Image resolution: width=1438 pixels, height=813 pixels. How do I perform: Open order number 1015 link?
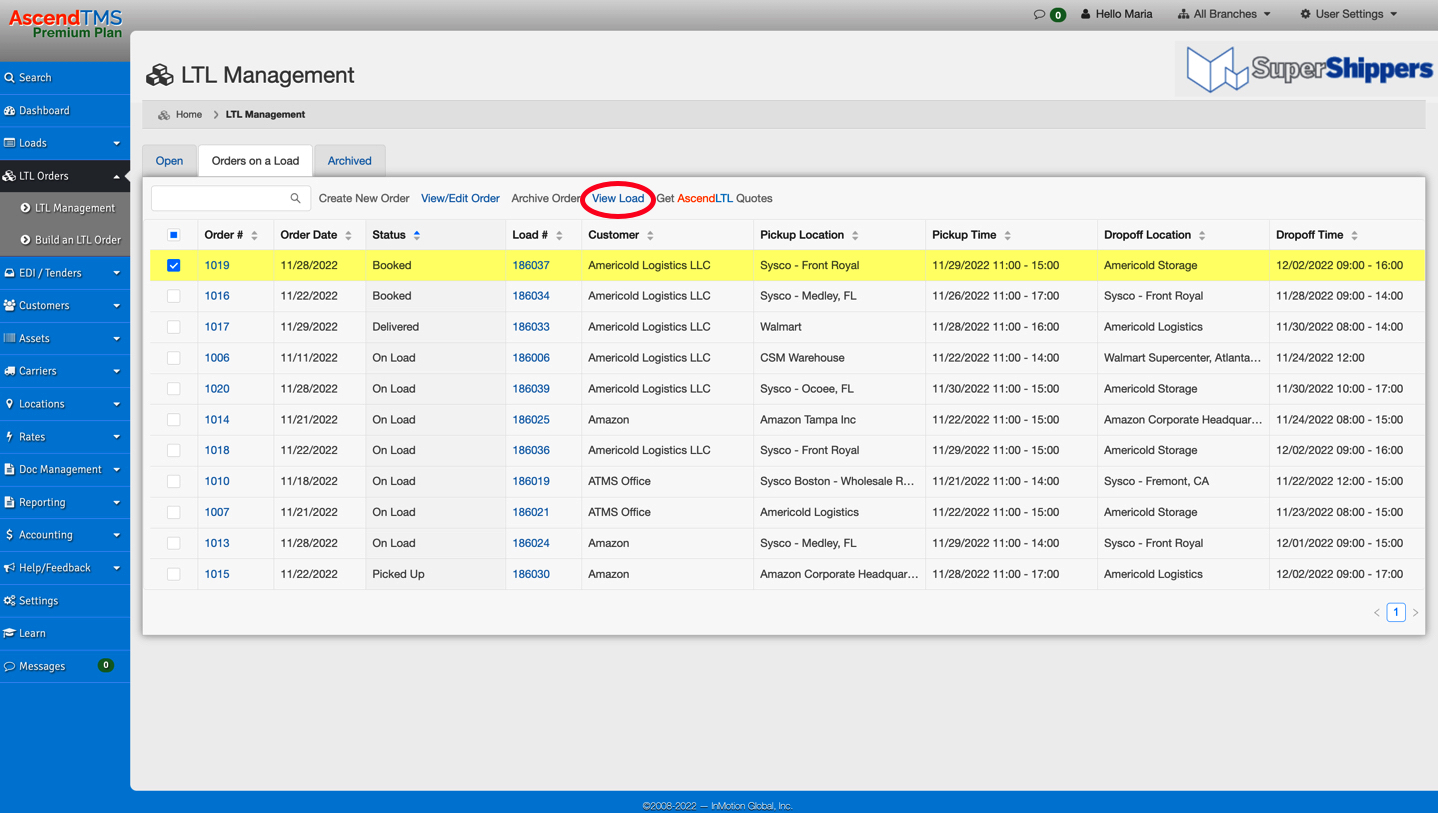coord(217,574)
